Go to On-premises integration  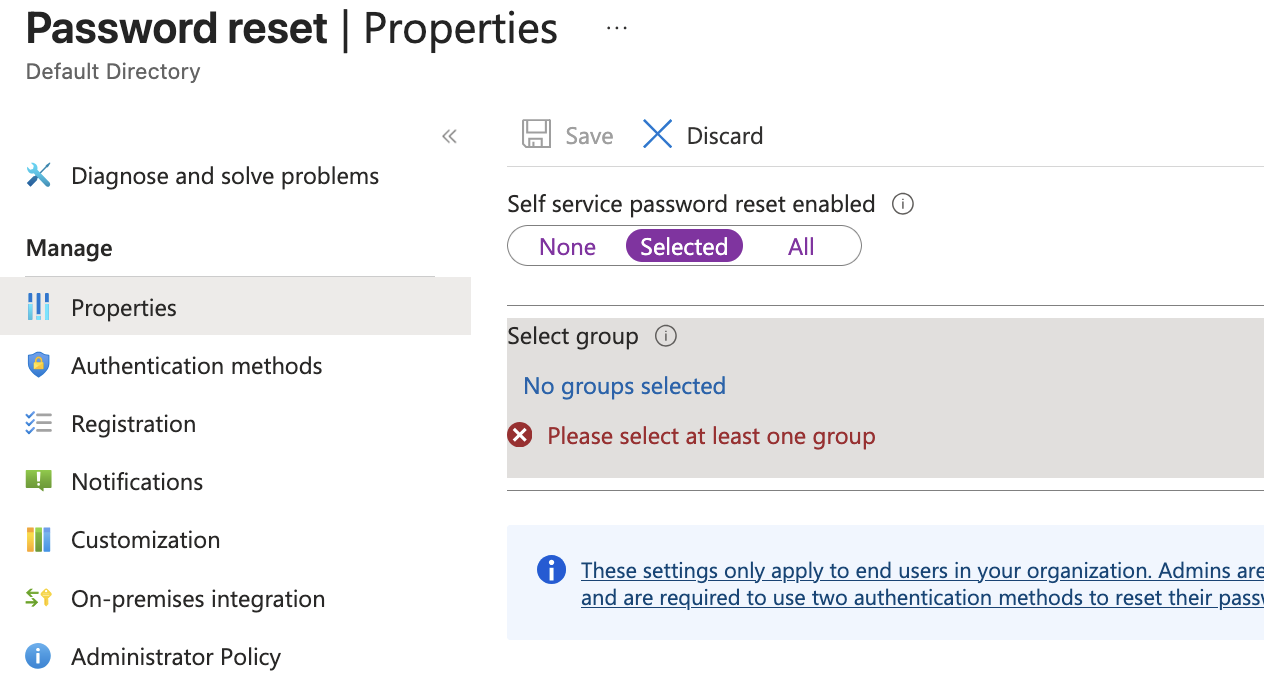198,599
